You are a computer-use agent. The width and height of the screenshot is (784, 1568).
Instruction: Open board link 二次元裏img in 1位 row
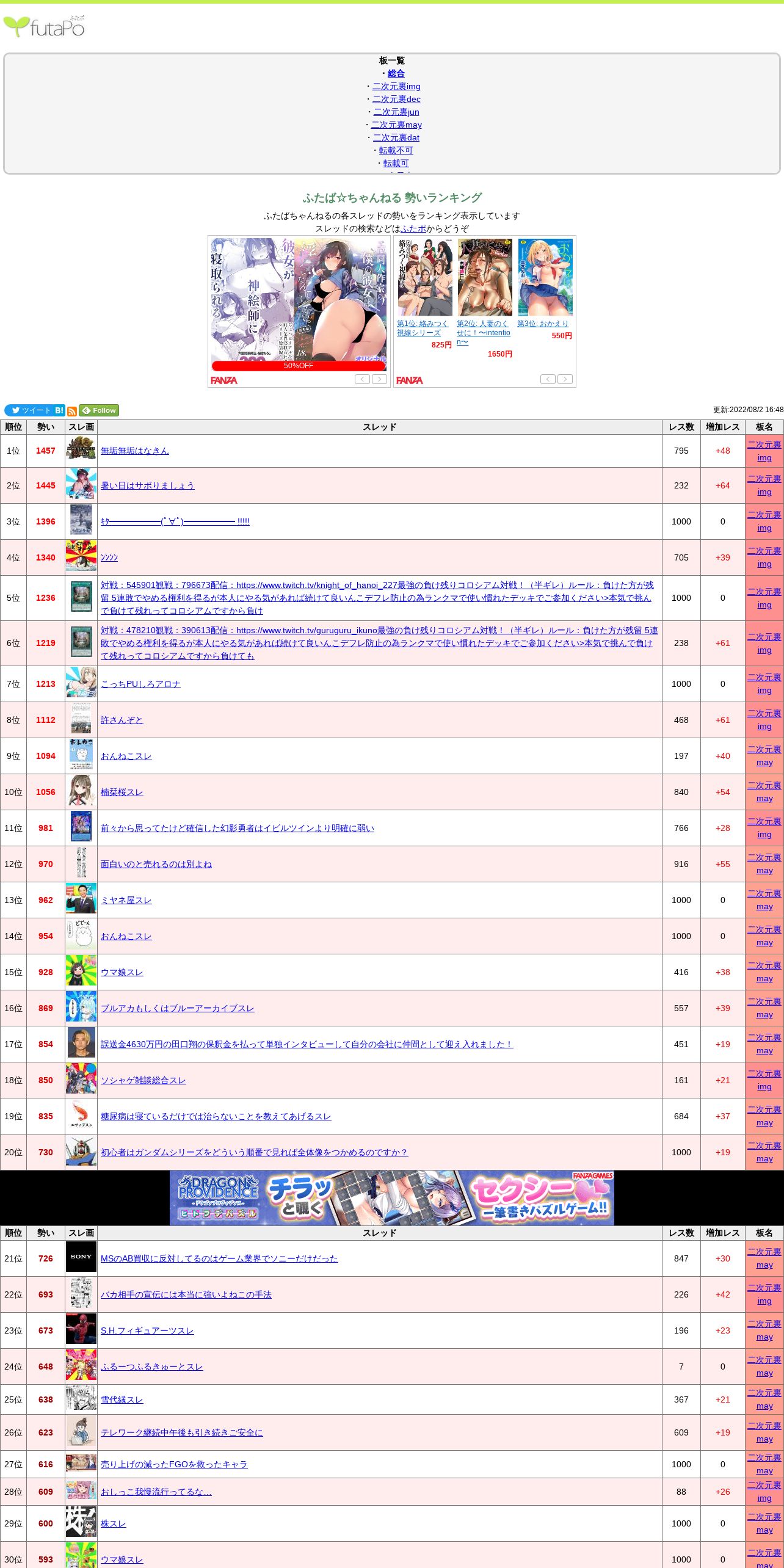(764, 451)
